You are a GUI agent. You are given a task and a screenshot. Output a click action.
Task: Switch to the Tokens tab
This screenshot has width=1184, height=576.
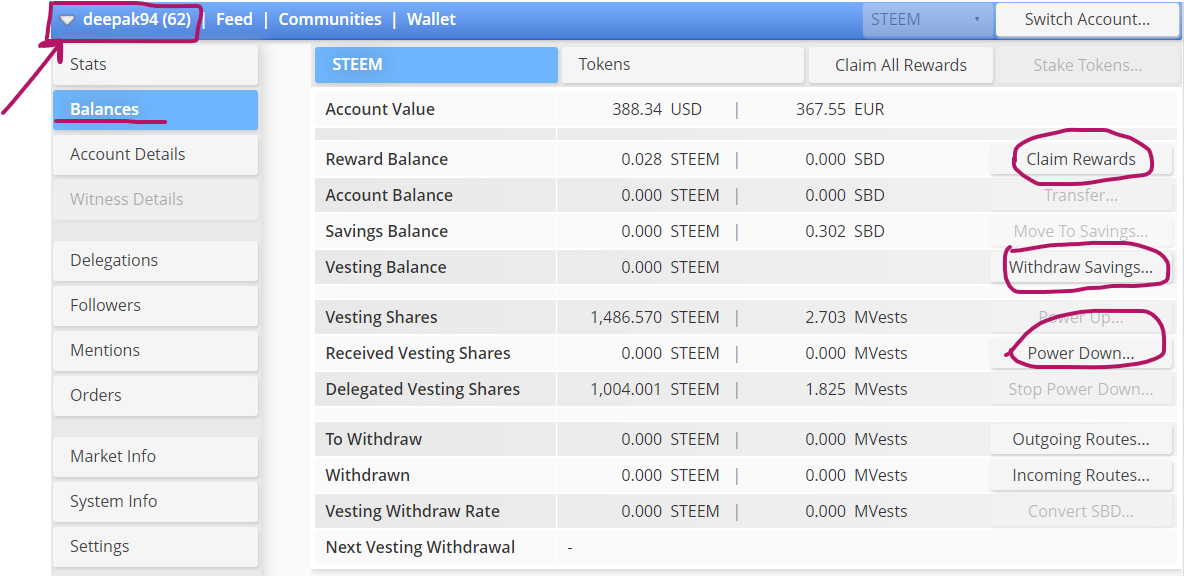coord(682,65)
